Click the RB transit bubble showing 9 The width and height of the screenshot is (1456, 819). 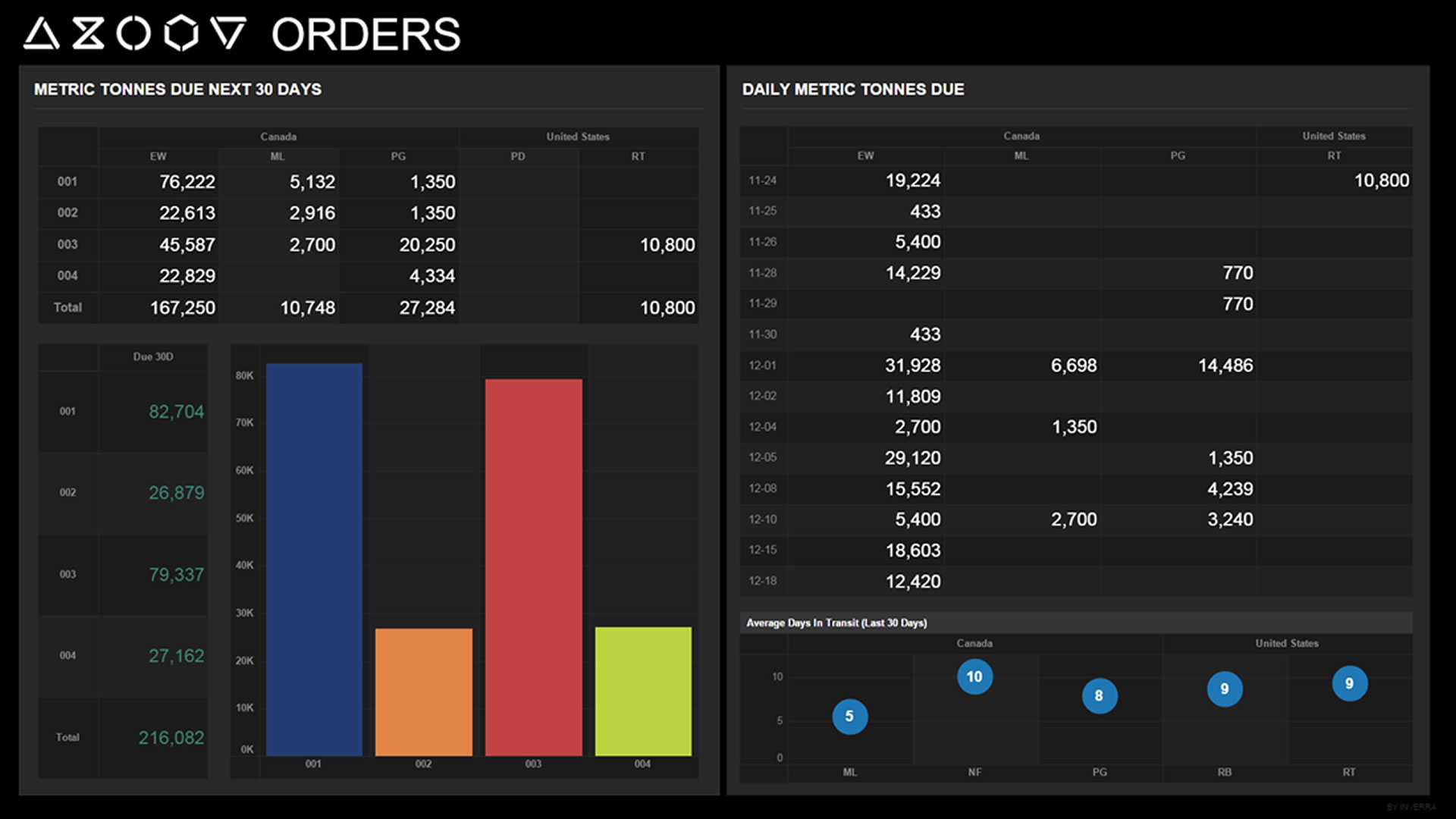[x=1224, y=689]
